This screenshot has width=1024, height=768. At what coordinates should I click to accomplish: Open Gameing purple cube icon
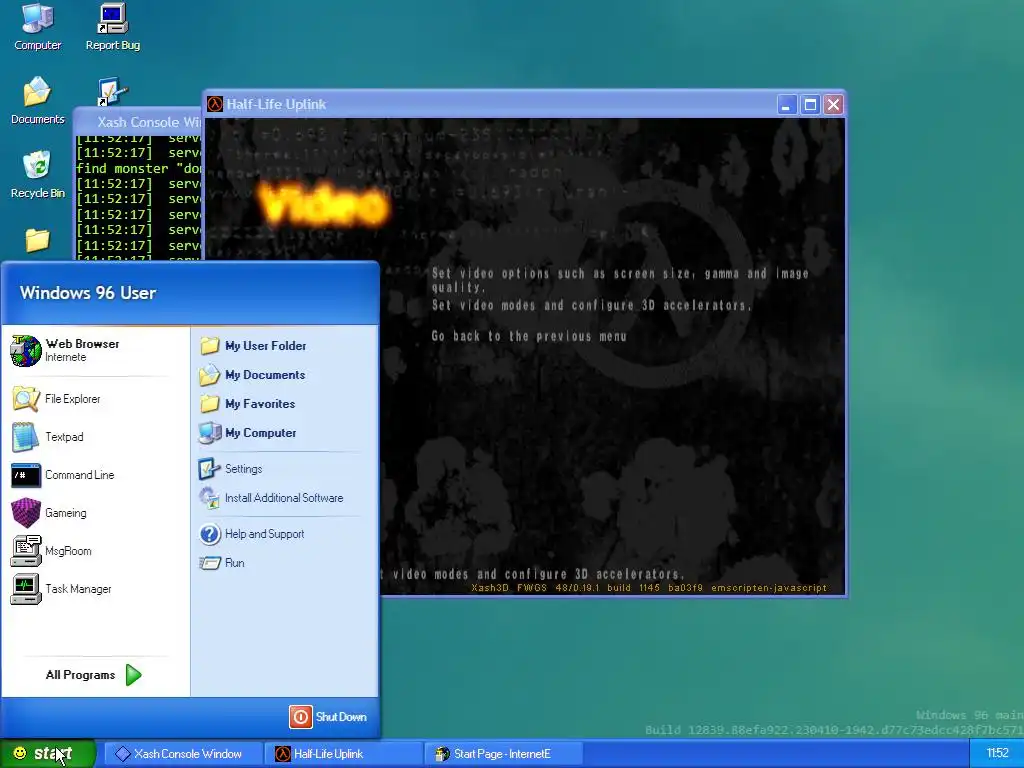tap(25, 513)
